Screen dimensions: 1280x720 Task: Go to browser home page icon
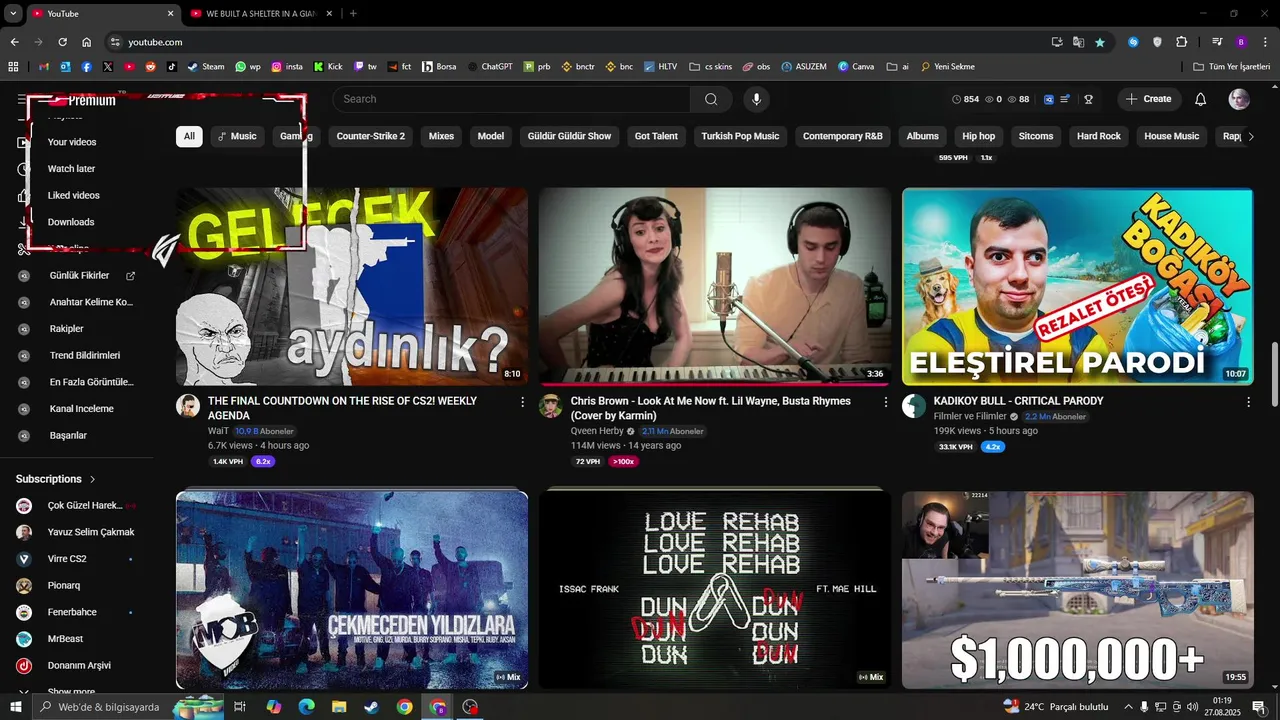[x=87, y=42]
